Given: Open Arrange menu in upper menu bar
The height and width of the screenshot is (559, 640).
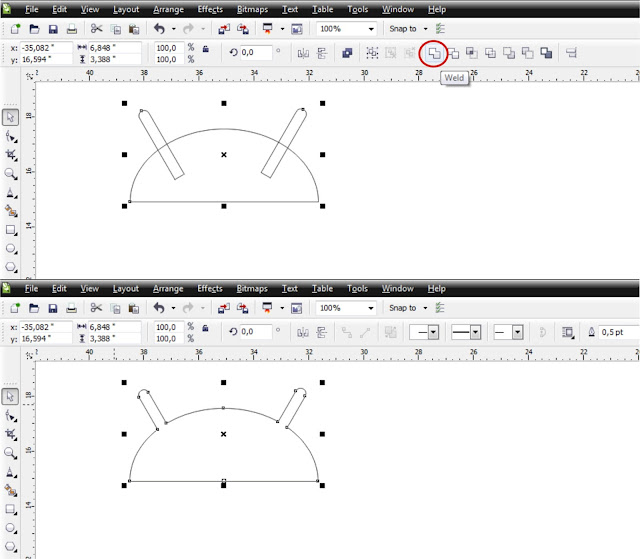Looking at the screenshot, I should pyautogui.click(x=169, y=9).
